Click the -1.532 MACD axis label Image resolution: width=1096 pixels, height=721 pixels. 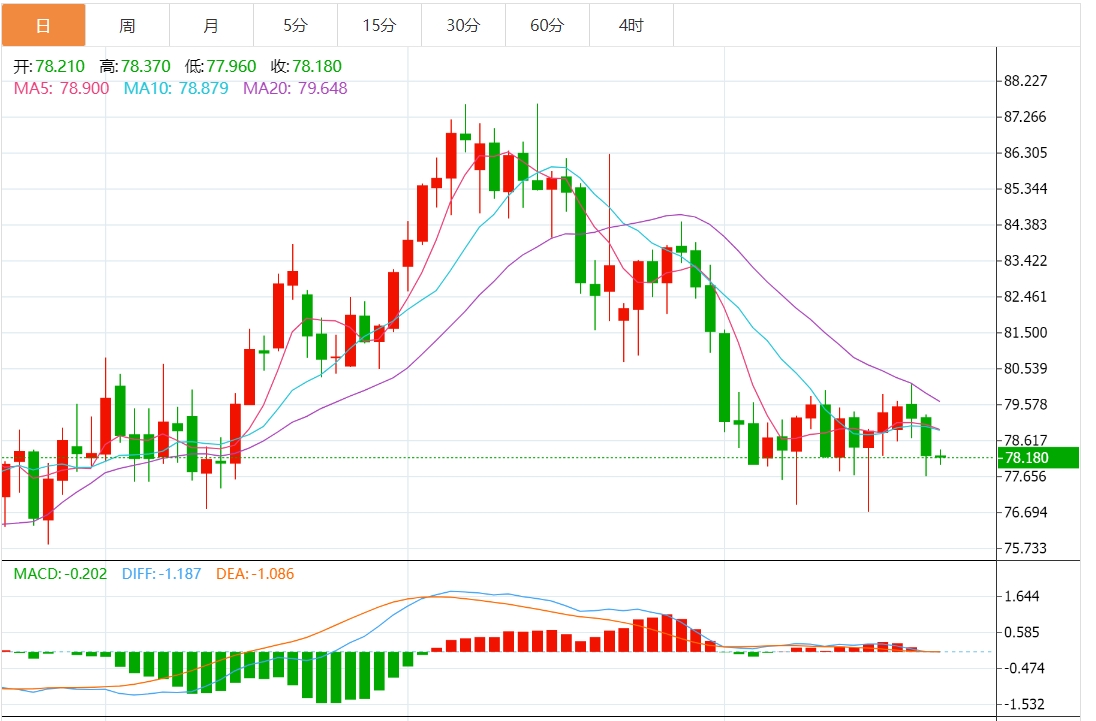[1023, 704]
